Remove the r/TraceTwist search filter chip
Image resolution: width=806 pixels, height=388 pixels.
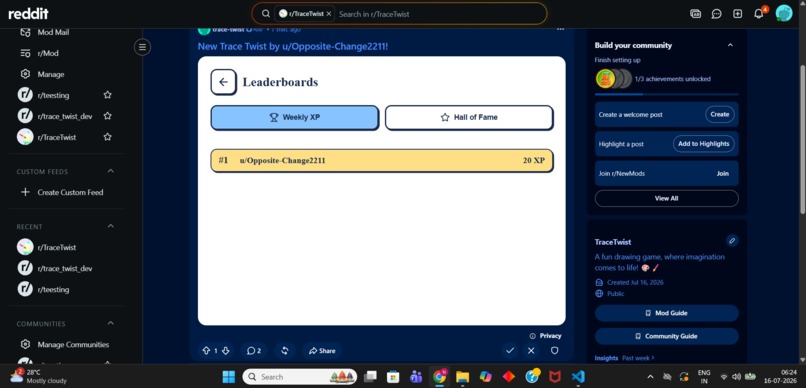pos(329,14)
